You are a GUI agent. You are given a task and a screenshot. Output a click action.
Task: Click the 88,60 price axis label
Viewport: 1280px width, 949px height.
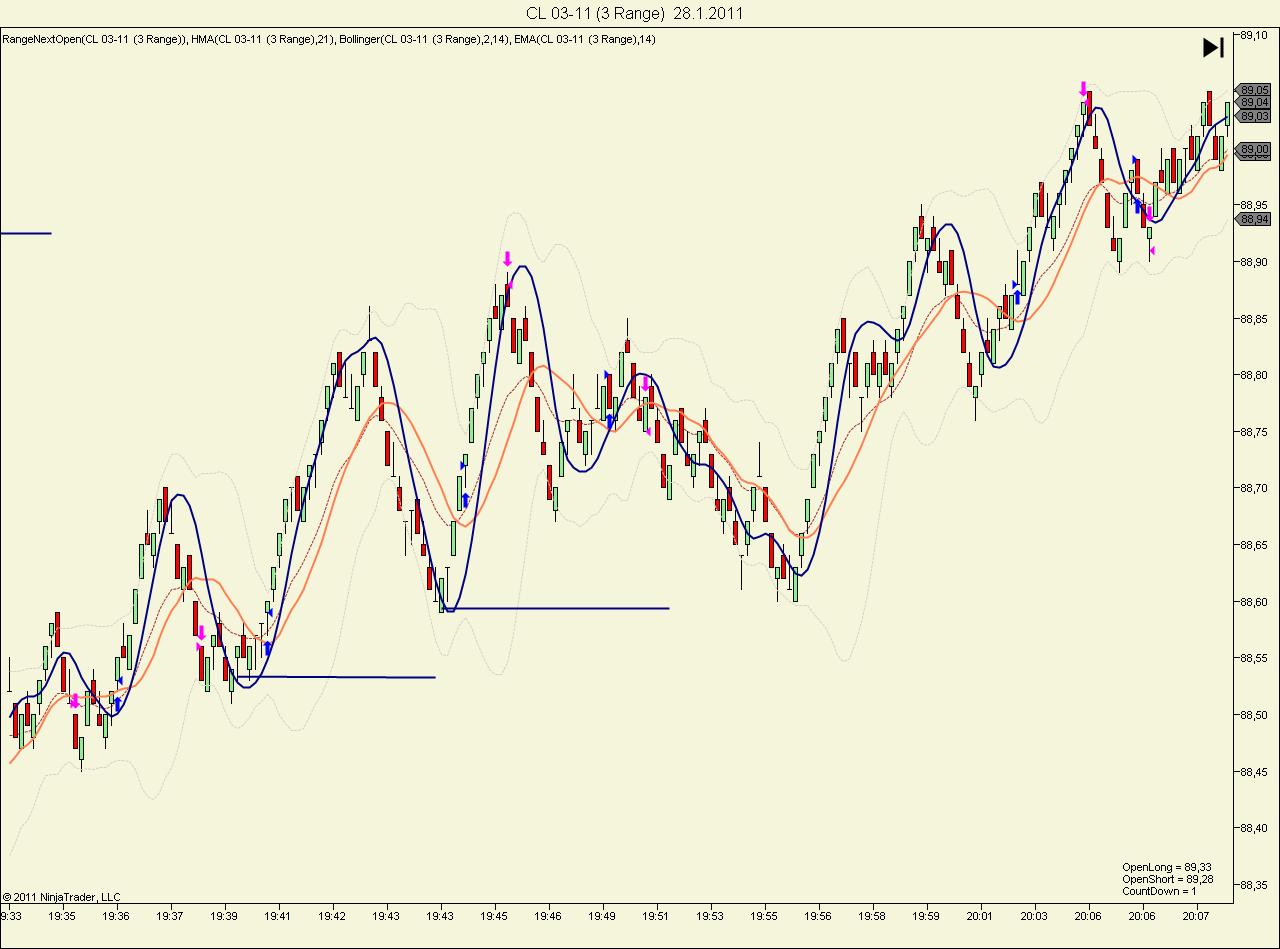[x=1254, y=602]
